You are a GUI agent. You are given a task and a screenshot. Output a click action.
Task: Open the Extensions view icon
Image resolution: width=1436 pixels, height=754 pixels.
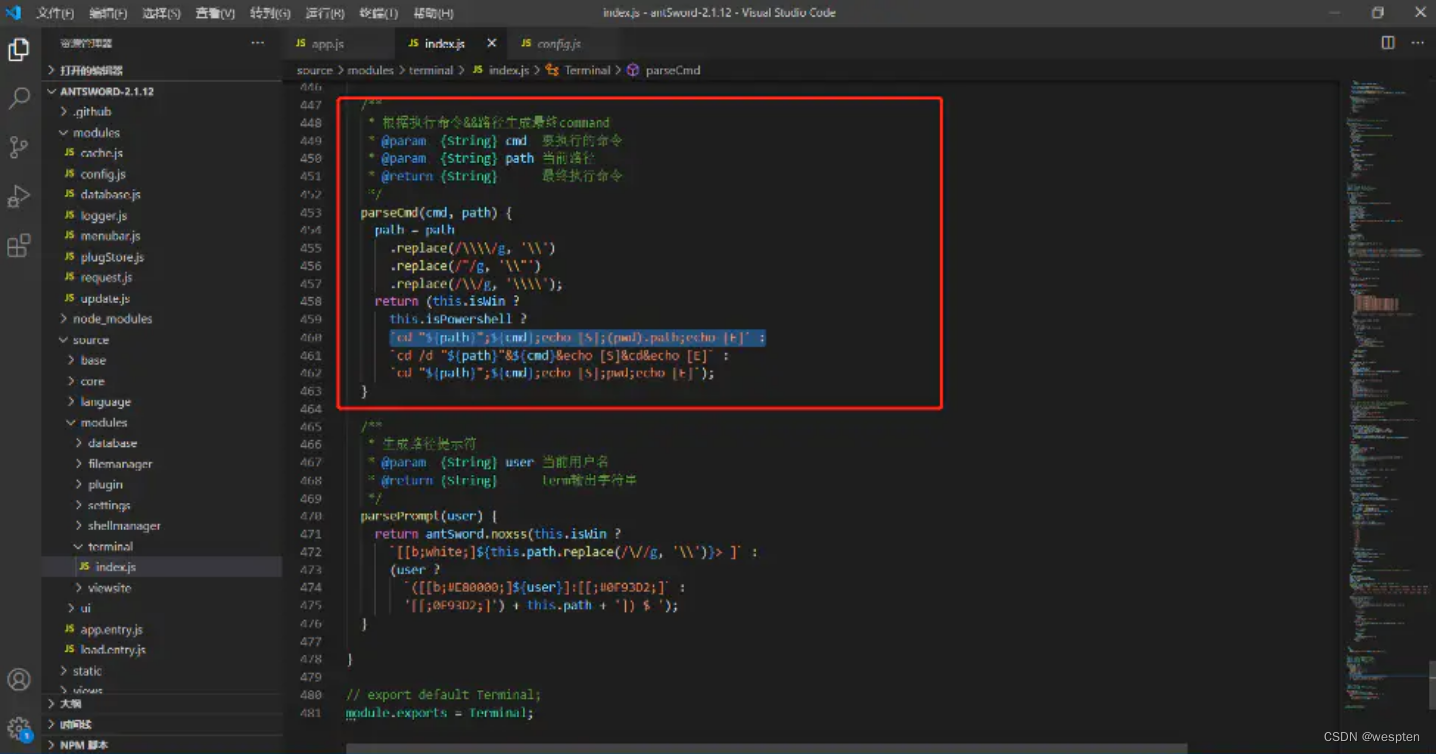pyautogui.click(x=19, y=245)
